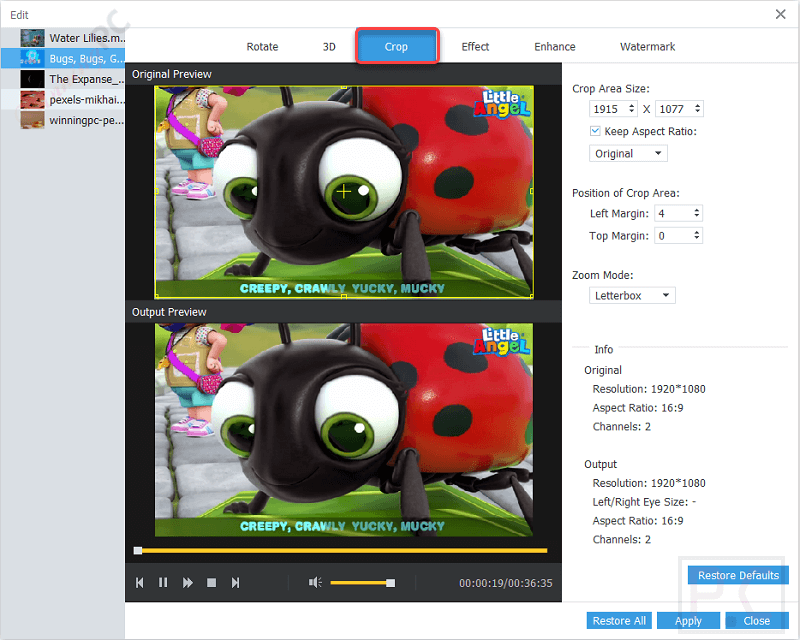Click Top Margin stepper arrows

pyautogui.click(x=696, y=235)
